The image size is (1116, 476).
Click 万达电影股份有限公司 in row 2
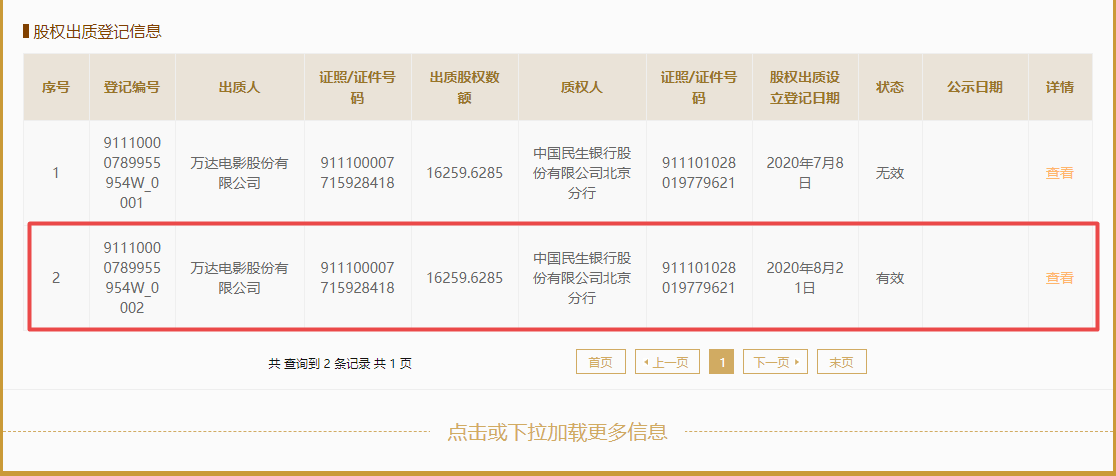coord(240,278)
